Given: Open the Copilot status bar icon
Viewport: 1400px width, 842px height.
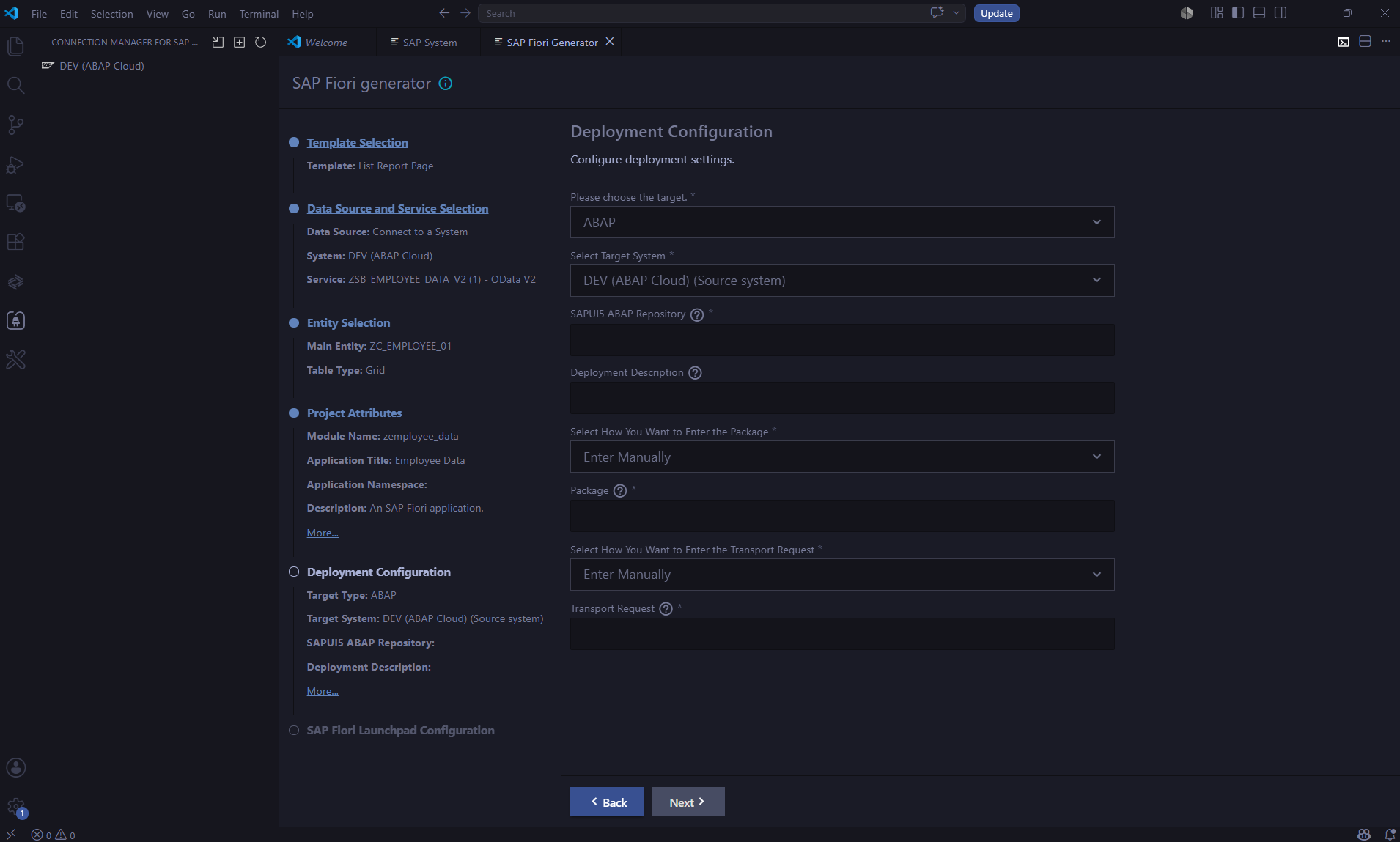Looking at the screenshot, I should coord(1363,835).
